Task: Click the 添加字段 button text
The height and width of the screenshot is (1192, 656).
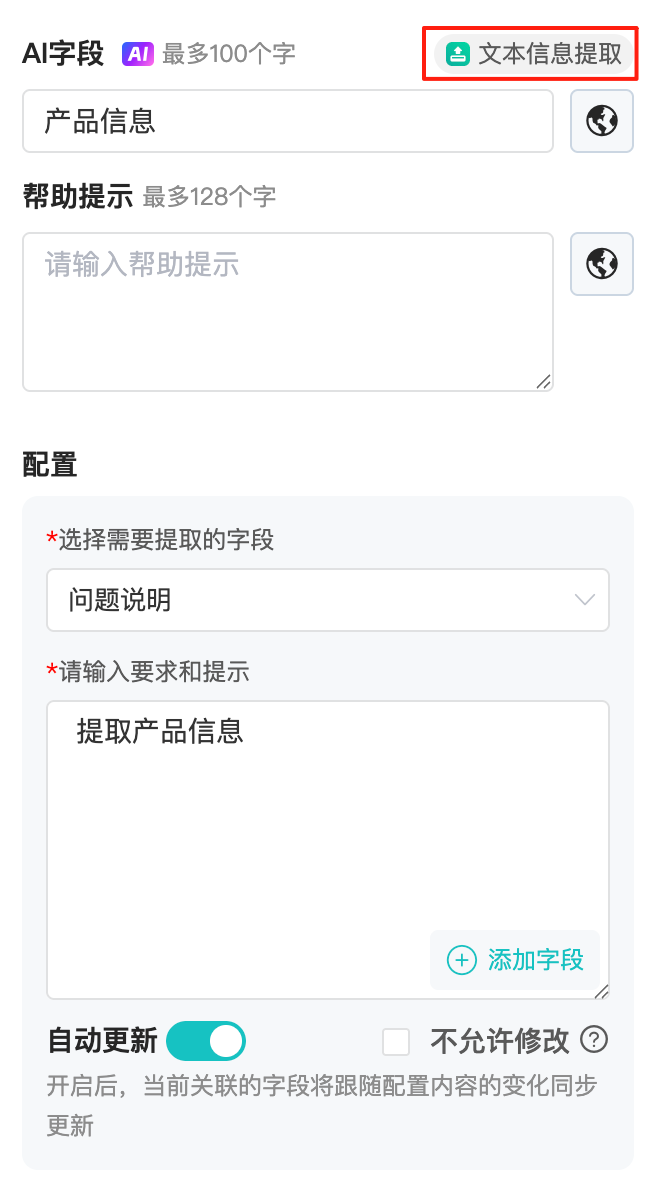Action: click(x=535, y=960)
